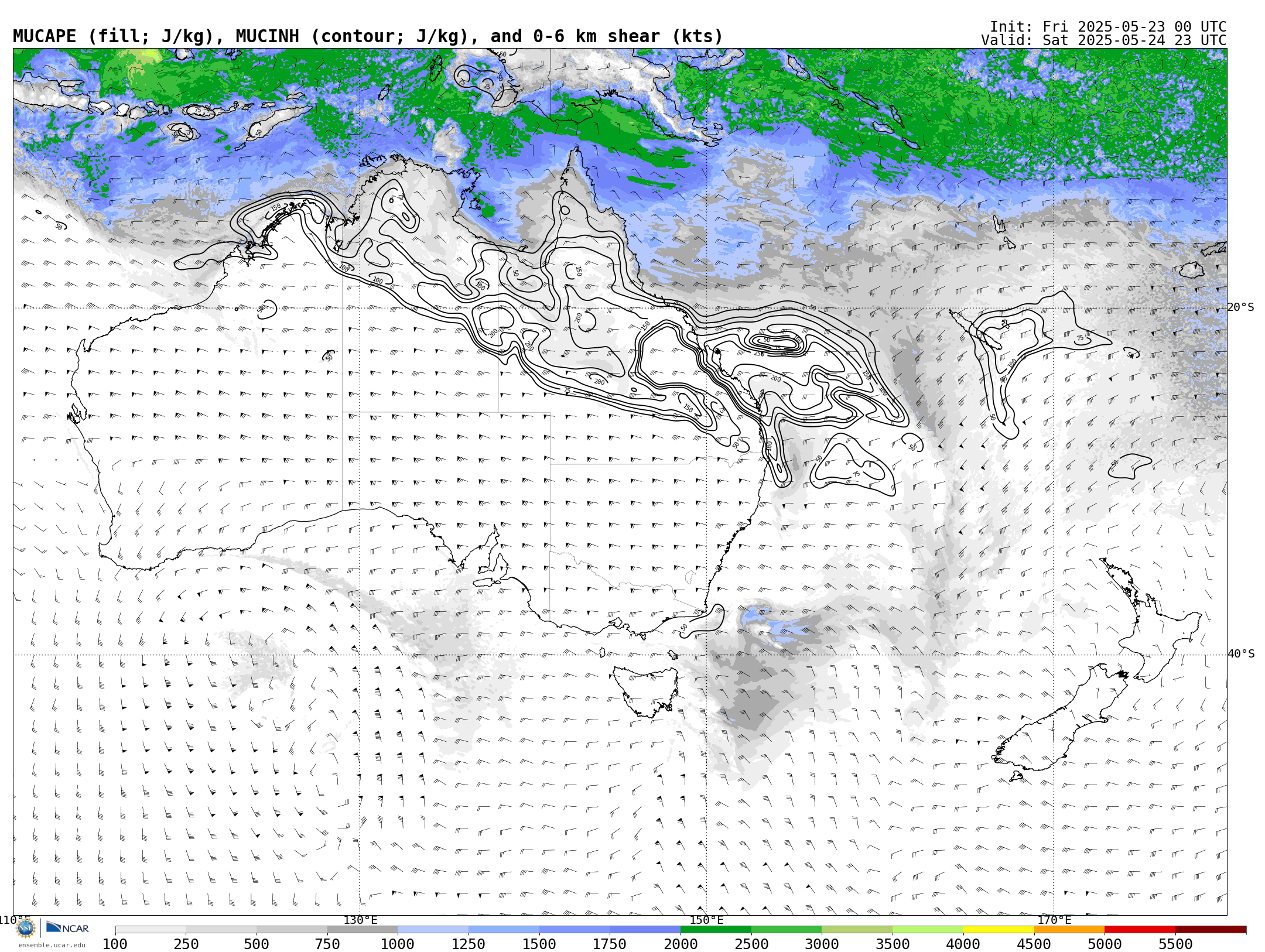Pick the deepest blue 1750–2000 colorbar segment
The height and width of the screenshot is (952, 1265).
coord(645,930)
